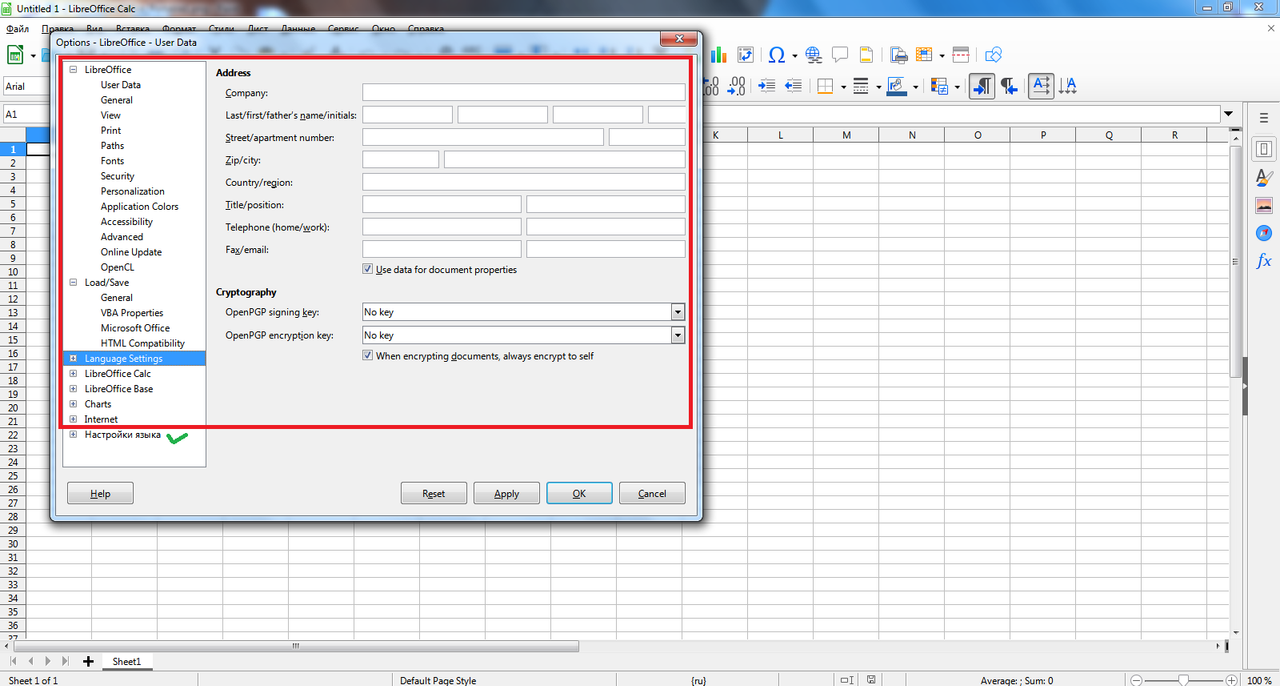Select Microsoft Office under Load/Save
Image resolution: width=1280 pixels, height=686 pixels.
click(135, 328)
